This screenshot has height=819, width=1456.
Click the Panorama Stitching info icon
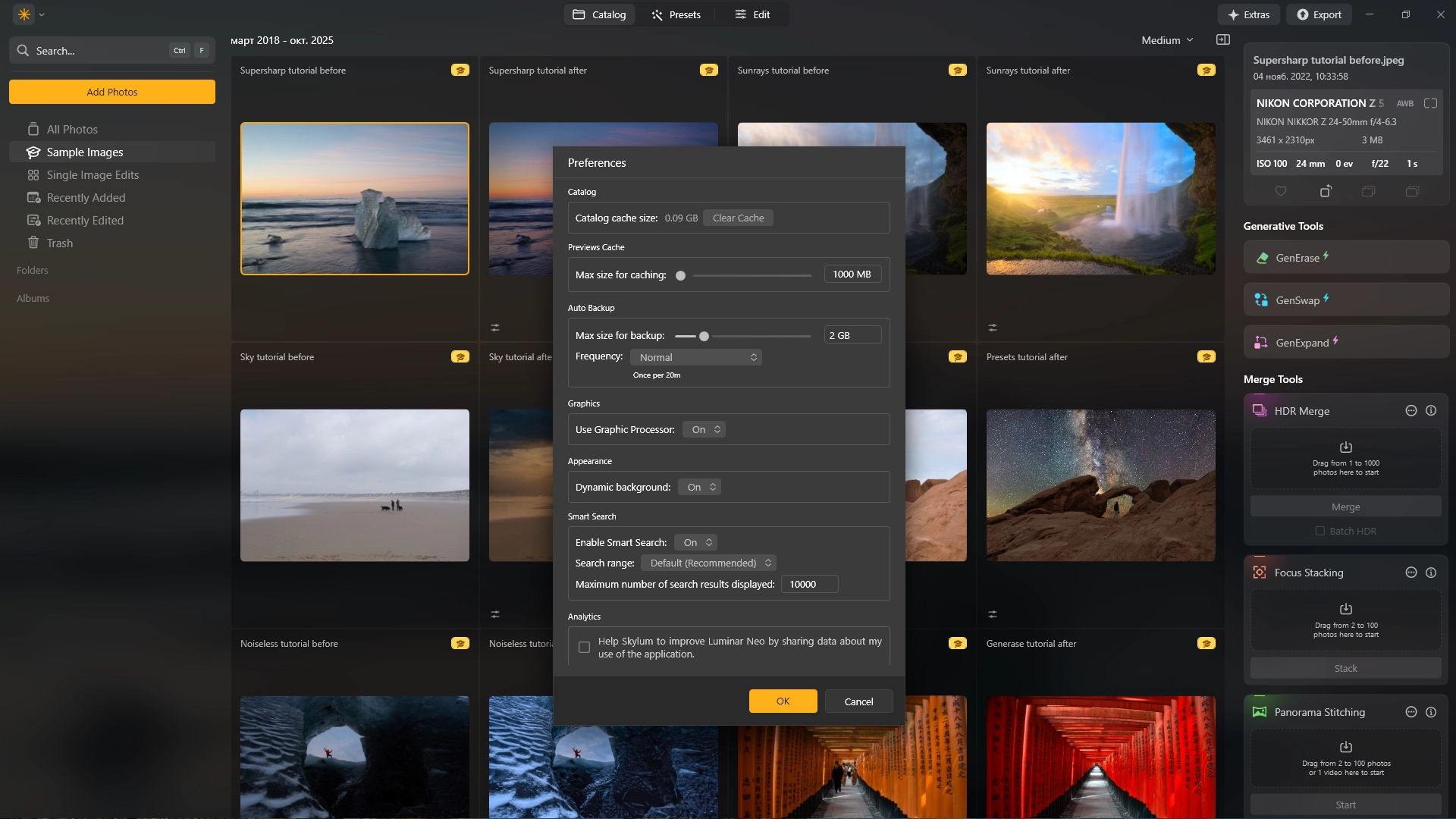(1431, 712)
